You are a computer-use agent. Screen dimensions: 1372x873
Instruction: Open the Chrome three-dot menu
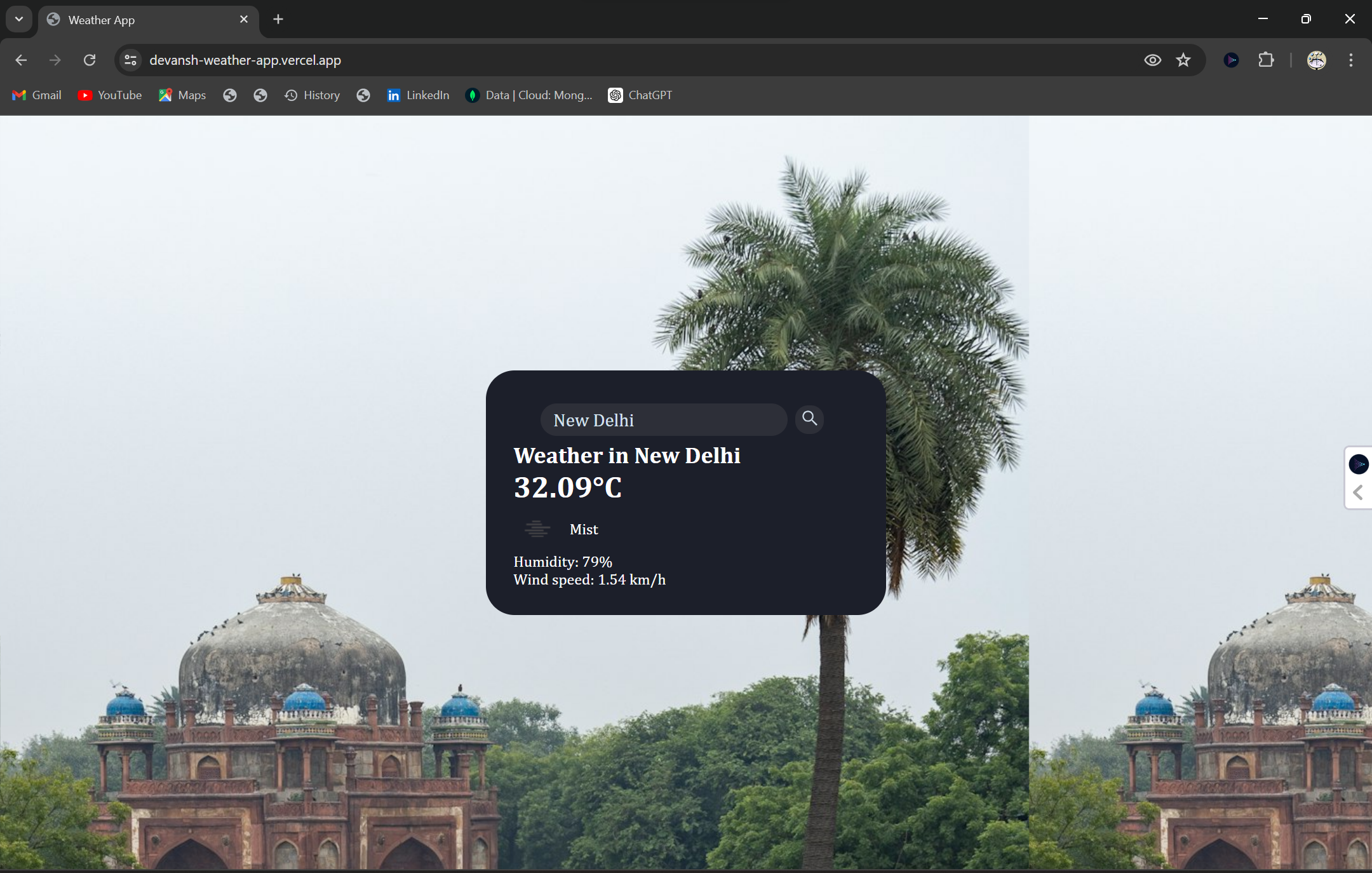pos(1350,60)
